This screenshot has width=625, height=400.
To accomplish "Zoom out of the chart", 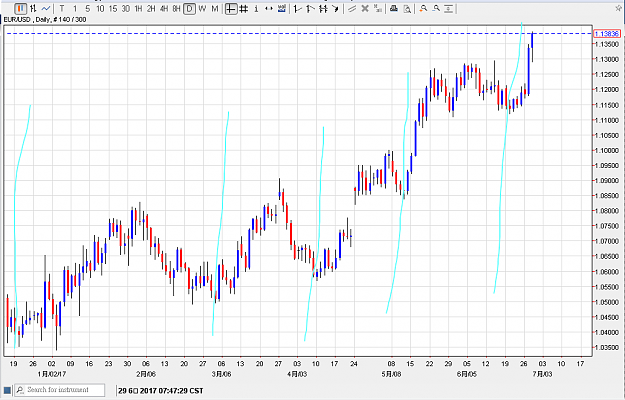I will point(436,8).
